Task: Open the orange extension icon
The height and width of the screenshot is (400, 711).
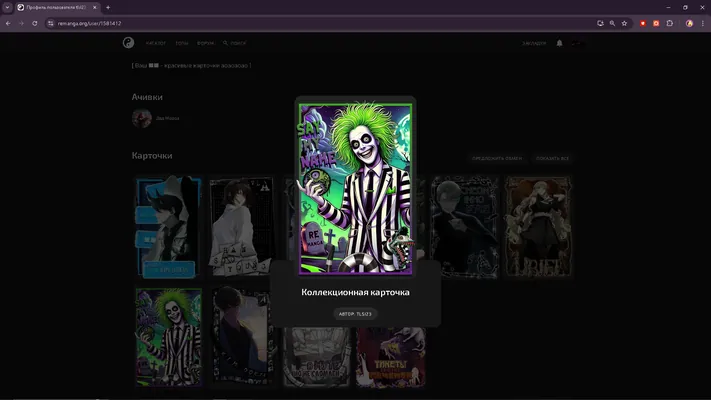Action: [x=656, y=23]
